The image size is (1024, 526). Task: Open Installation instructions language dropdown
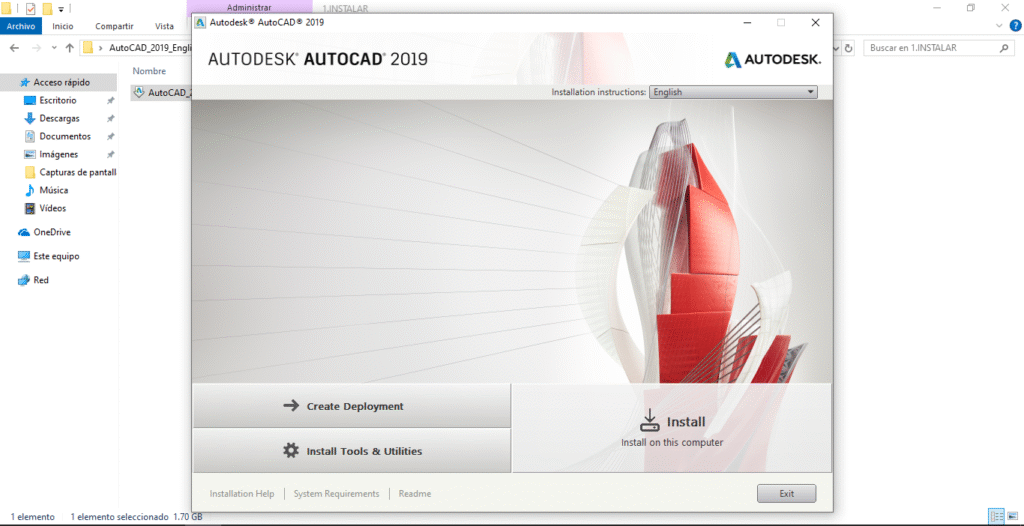coord(733,92)
